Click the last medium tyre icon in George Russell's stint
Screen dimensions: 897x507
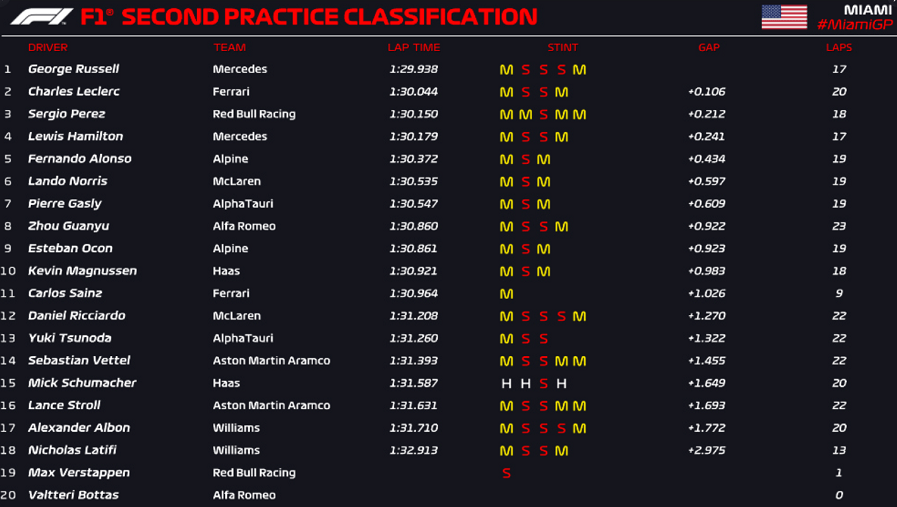(x=579, y=70)
